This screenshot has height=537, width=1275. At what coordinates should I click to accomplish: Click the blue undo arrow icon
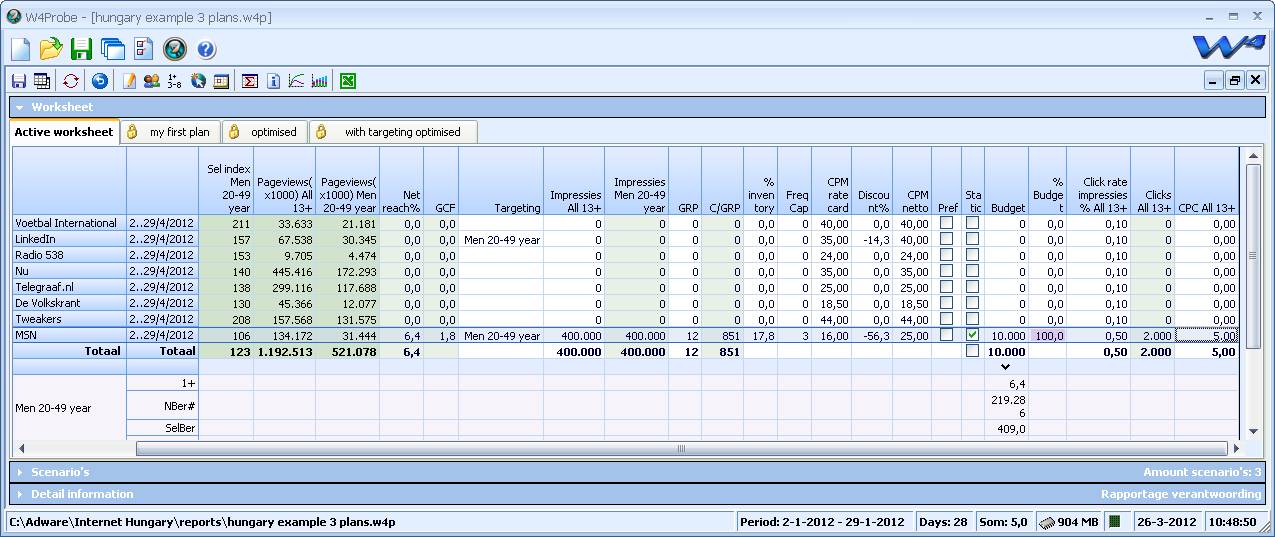(100, 81)
